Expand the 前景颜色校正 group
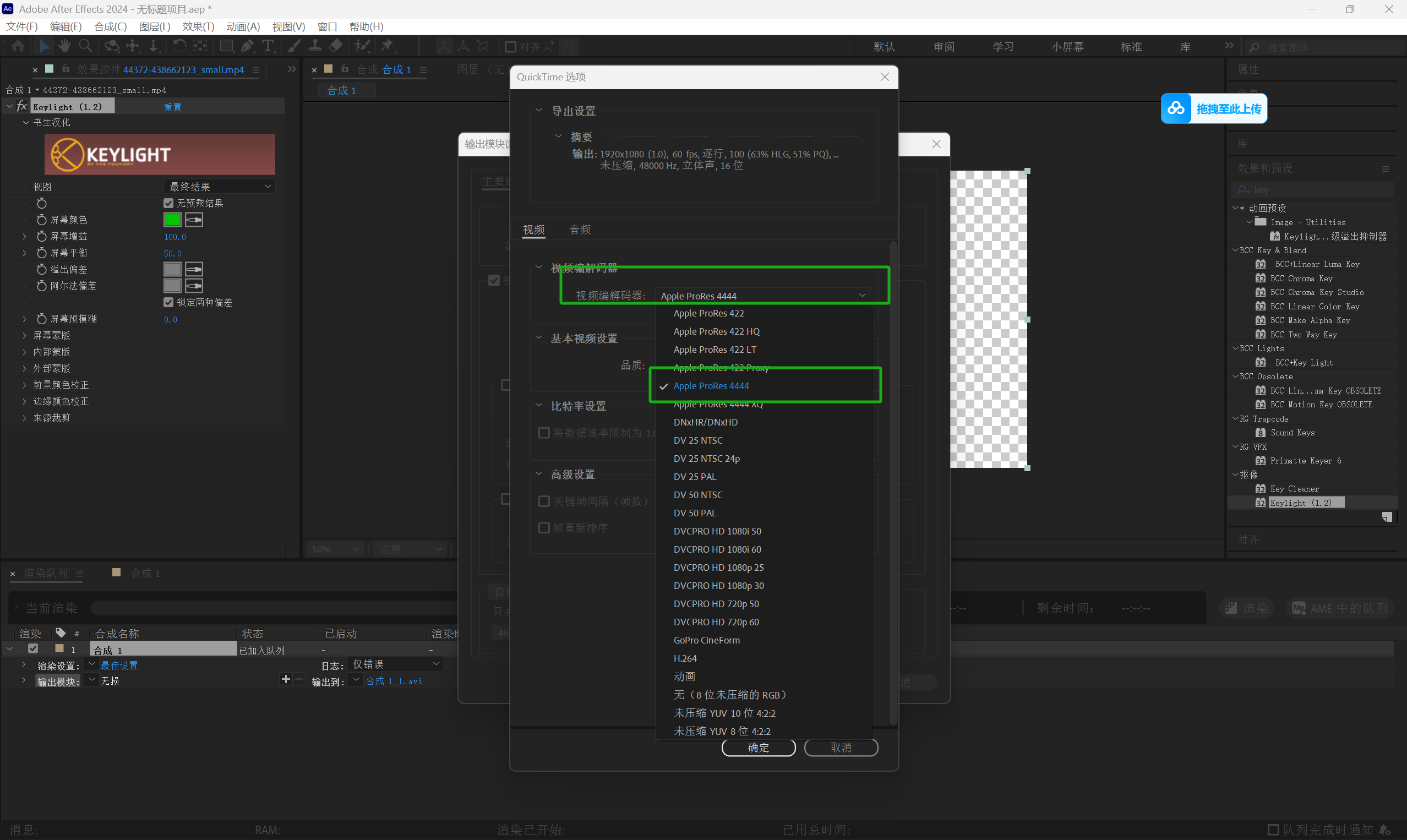The height and width of the screenshot is (840, 1407). pyautogui.click(x=24, y=385)
